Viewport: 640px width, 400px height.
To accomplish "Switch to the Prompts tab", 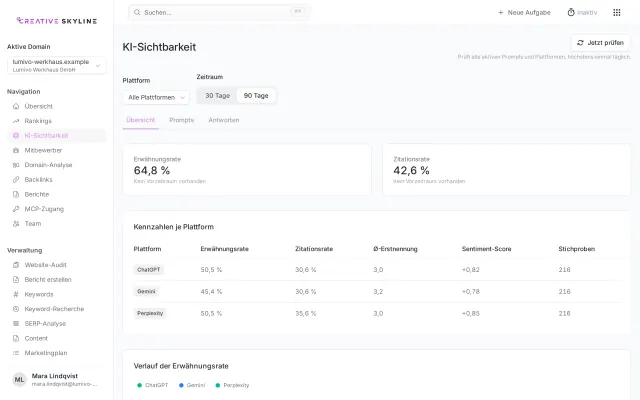I will click(x=182, y=120).
